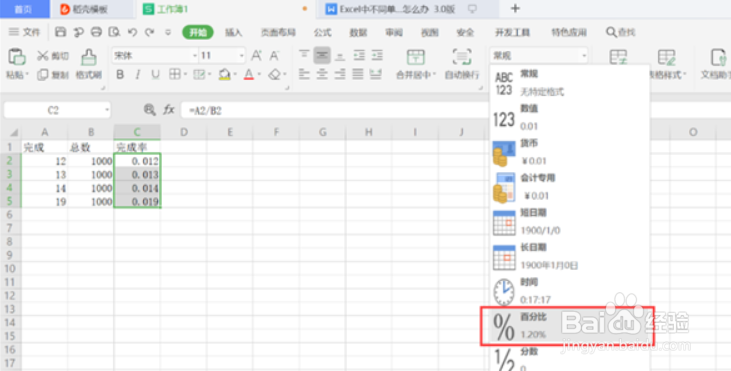Image resolution: width=731 pixels, height=371 pixels.
Task: Open the 文件 file menu
Action: [25, 32]
